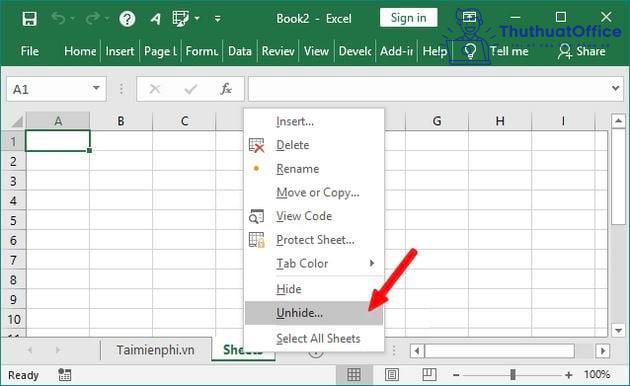Switch to Normal view icon
The height and width of the screenshot is (386, 630).
point(354,374)
